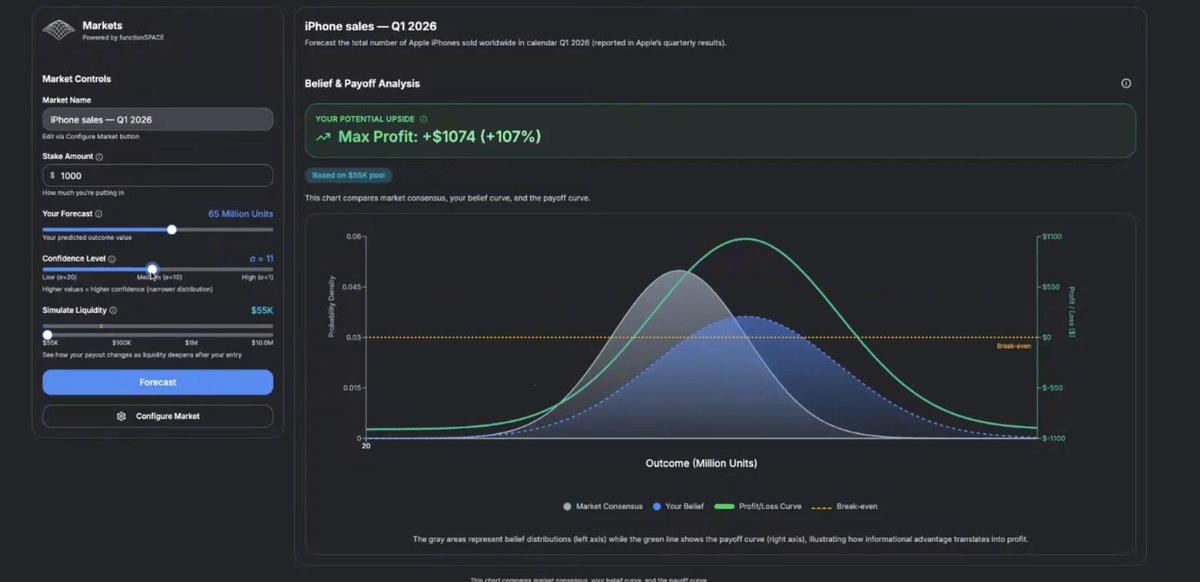Toggle Profit/Loss Curve in chart legend

tap(757, 507)
